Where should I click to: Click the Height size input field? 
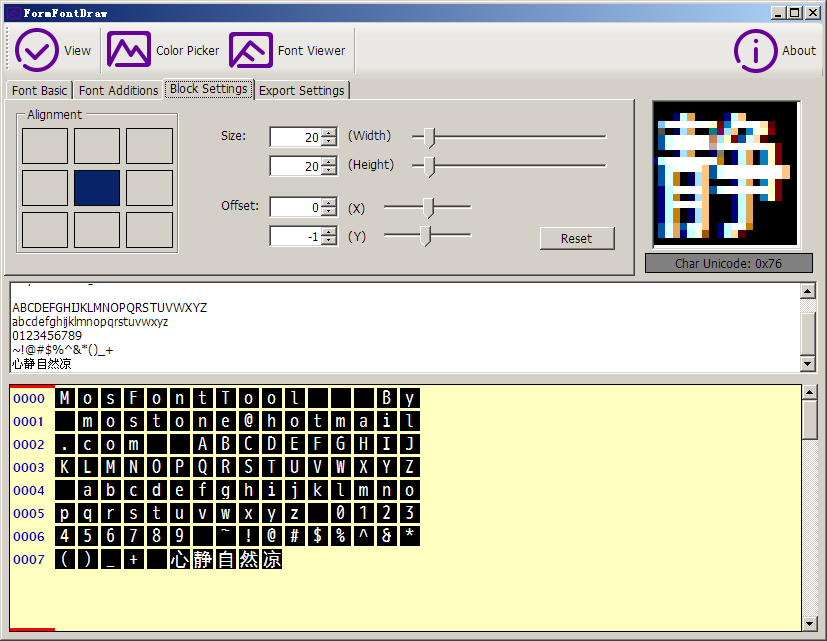tap(295, 166)
